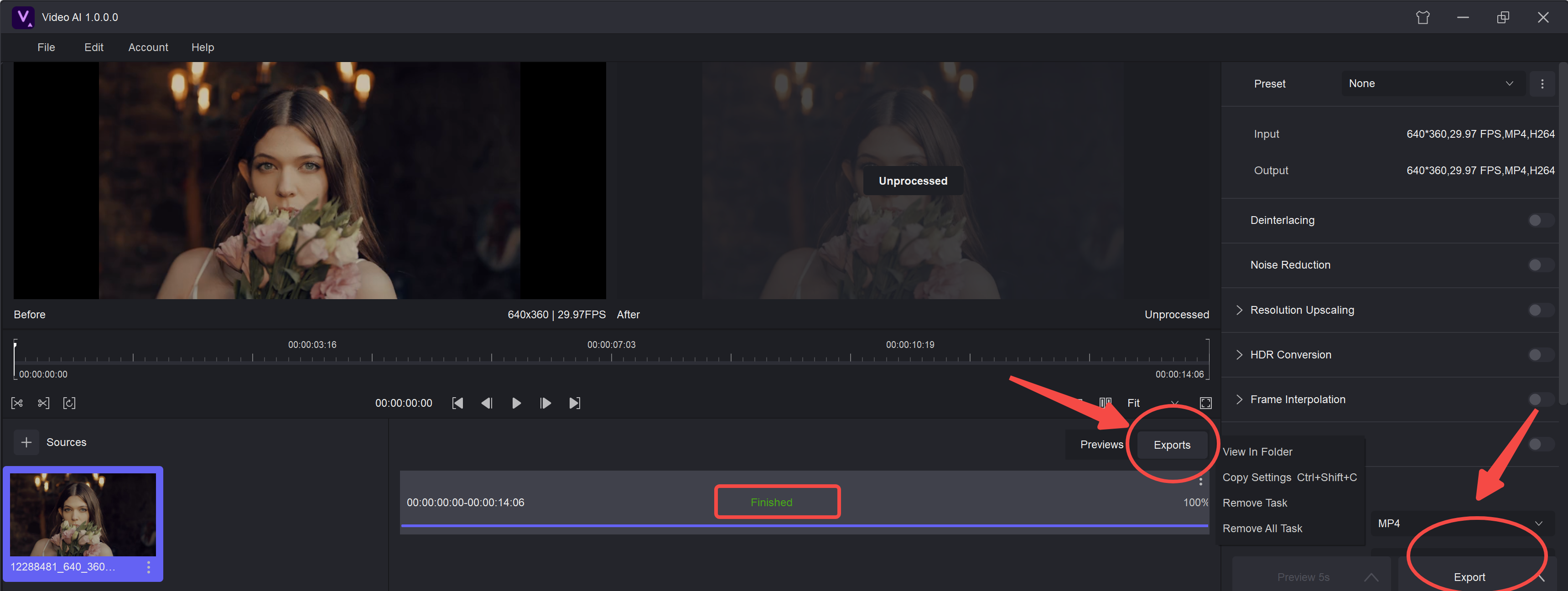Switch to the Exports tab
The image size is (1568, 591).
(x=1172, y=445)
